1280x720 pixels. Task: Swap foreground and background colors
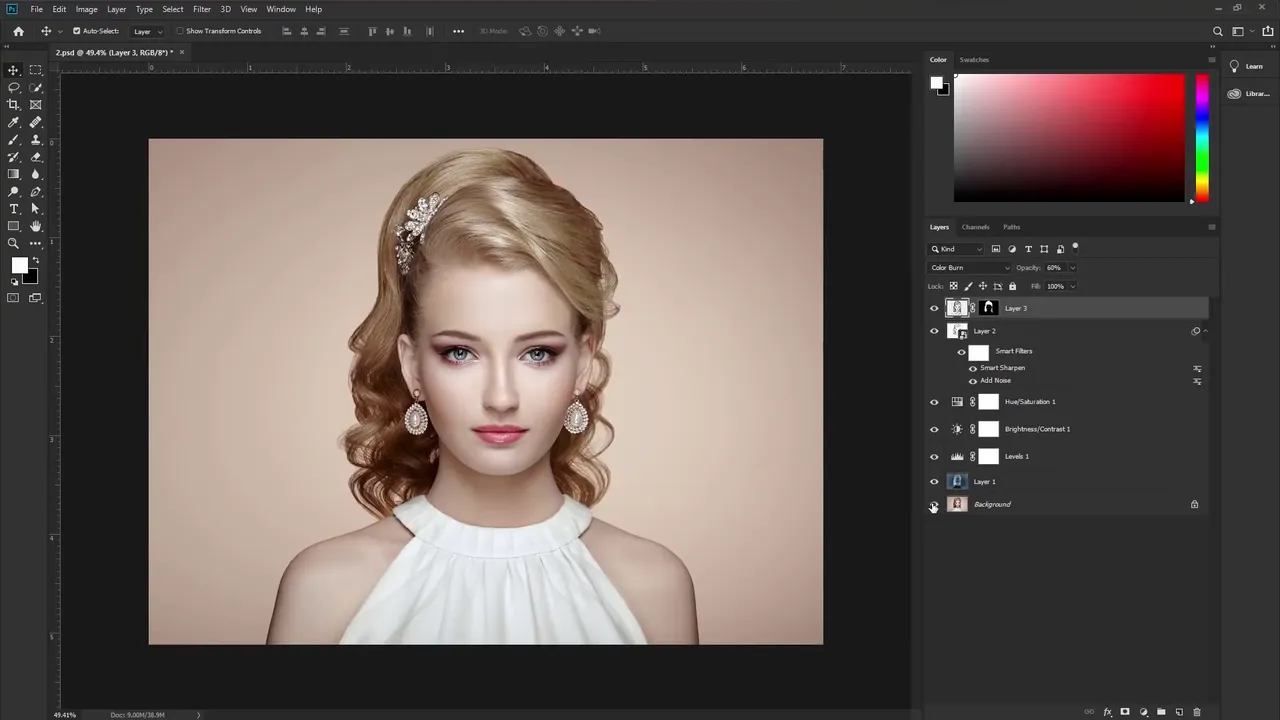pyautogui.click(x=36, y=261)
